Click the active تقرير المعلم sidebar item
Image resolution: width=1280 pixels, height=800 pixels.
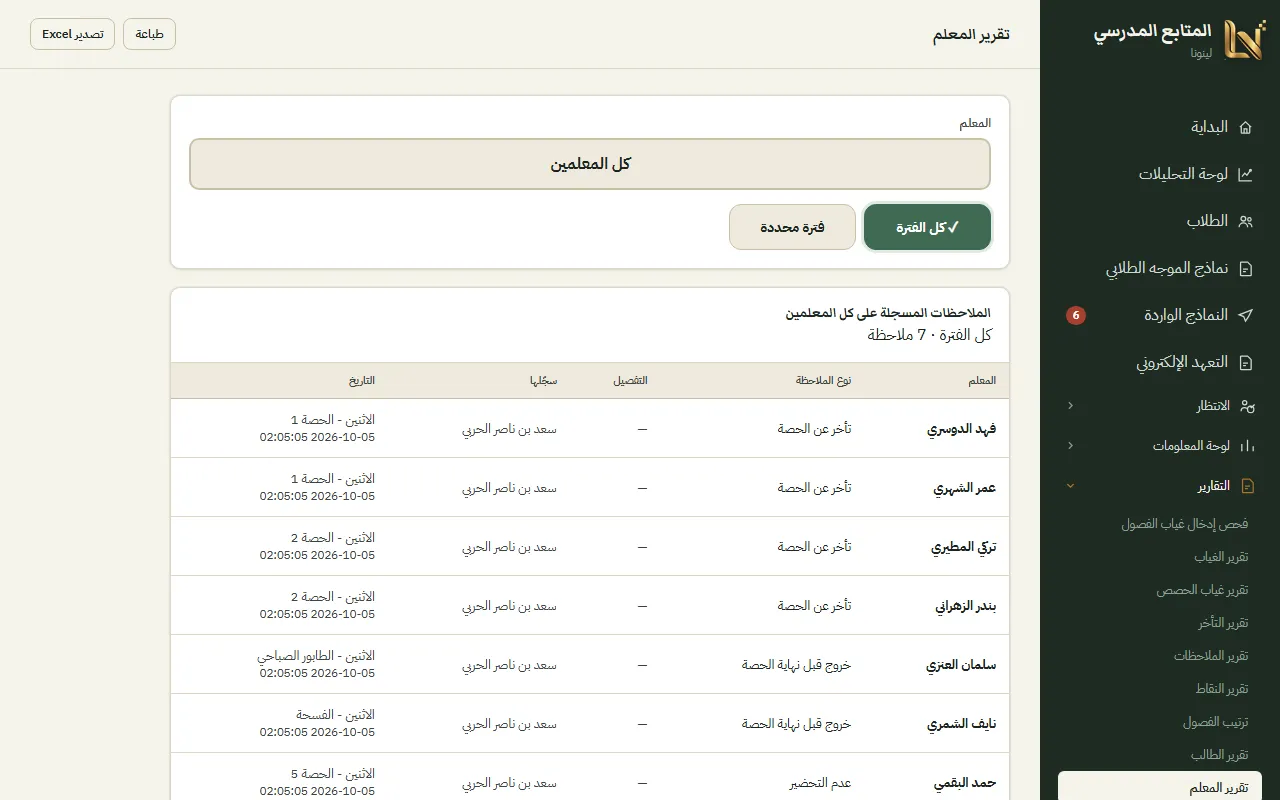coord(1160,787)
